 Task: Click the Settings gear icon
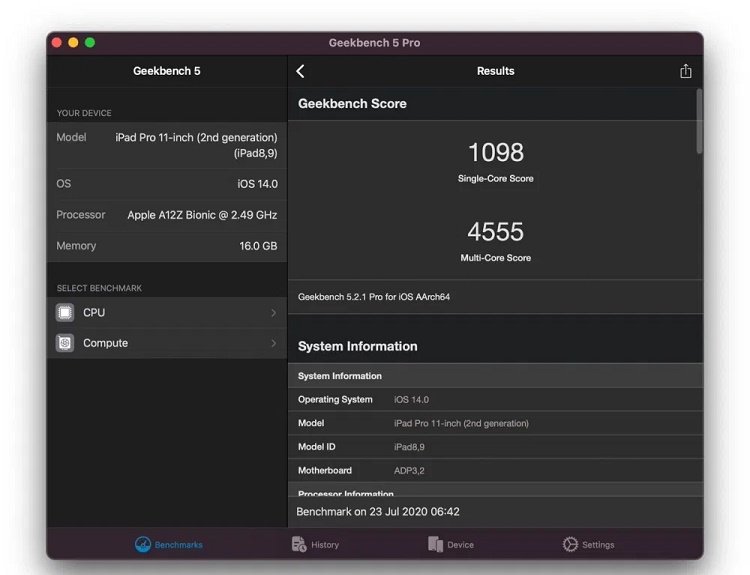570,544
